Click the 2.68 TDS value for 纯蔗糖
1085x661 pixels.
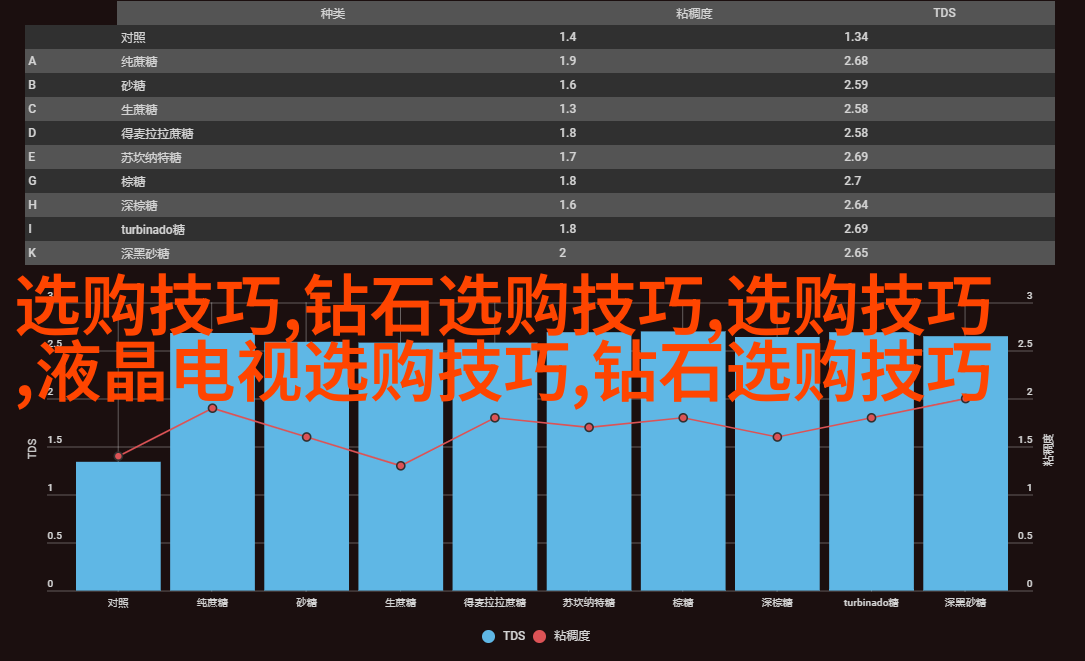pyautogui.click(x=856, y=61)
